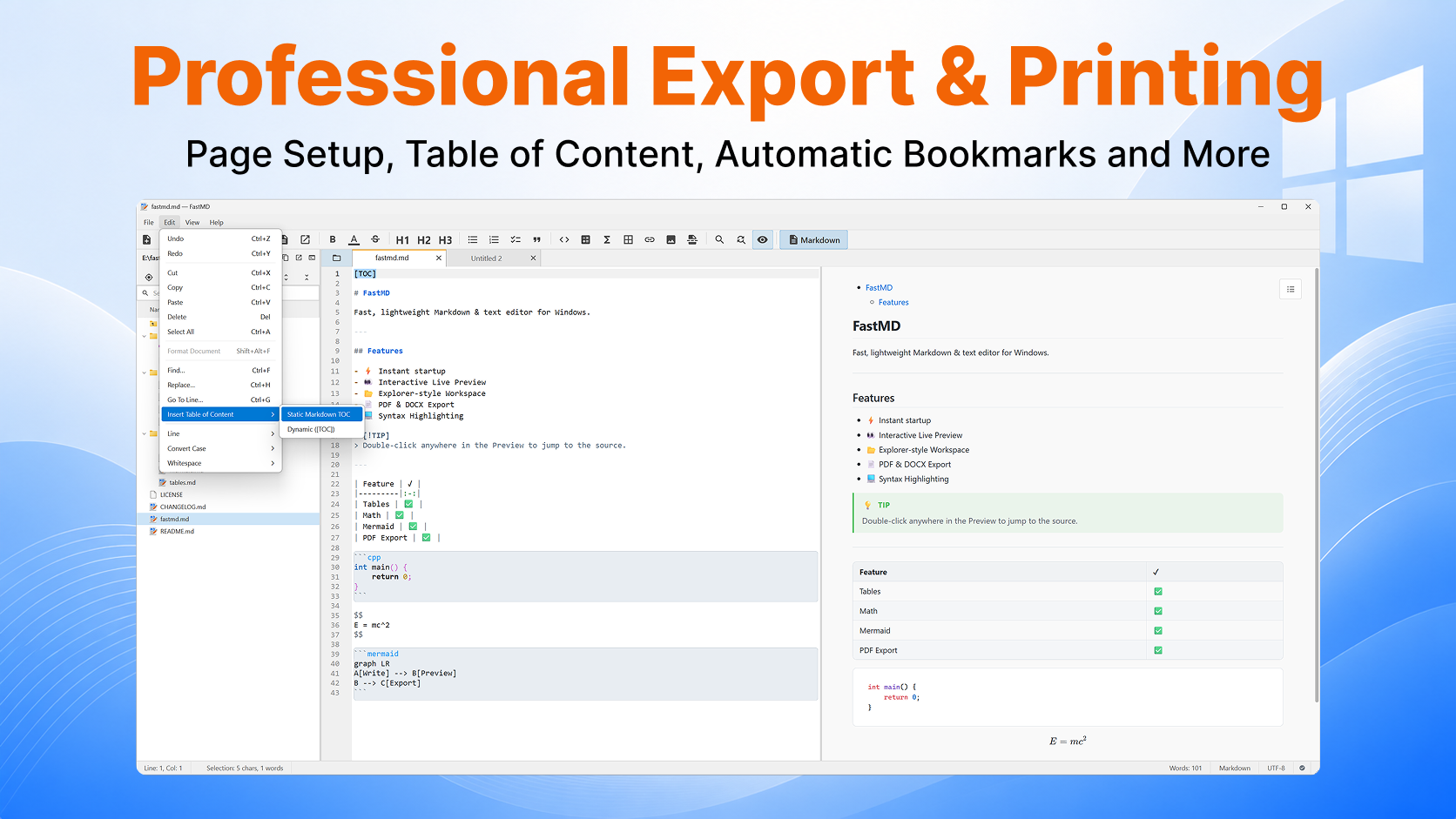This screenshot has height=819, width=1456.
Task: Insert inline code with angle-bracket icon
Action: tap(564, 239)
